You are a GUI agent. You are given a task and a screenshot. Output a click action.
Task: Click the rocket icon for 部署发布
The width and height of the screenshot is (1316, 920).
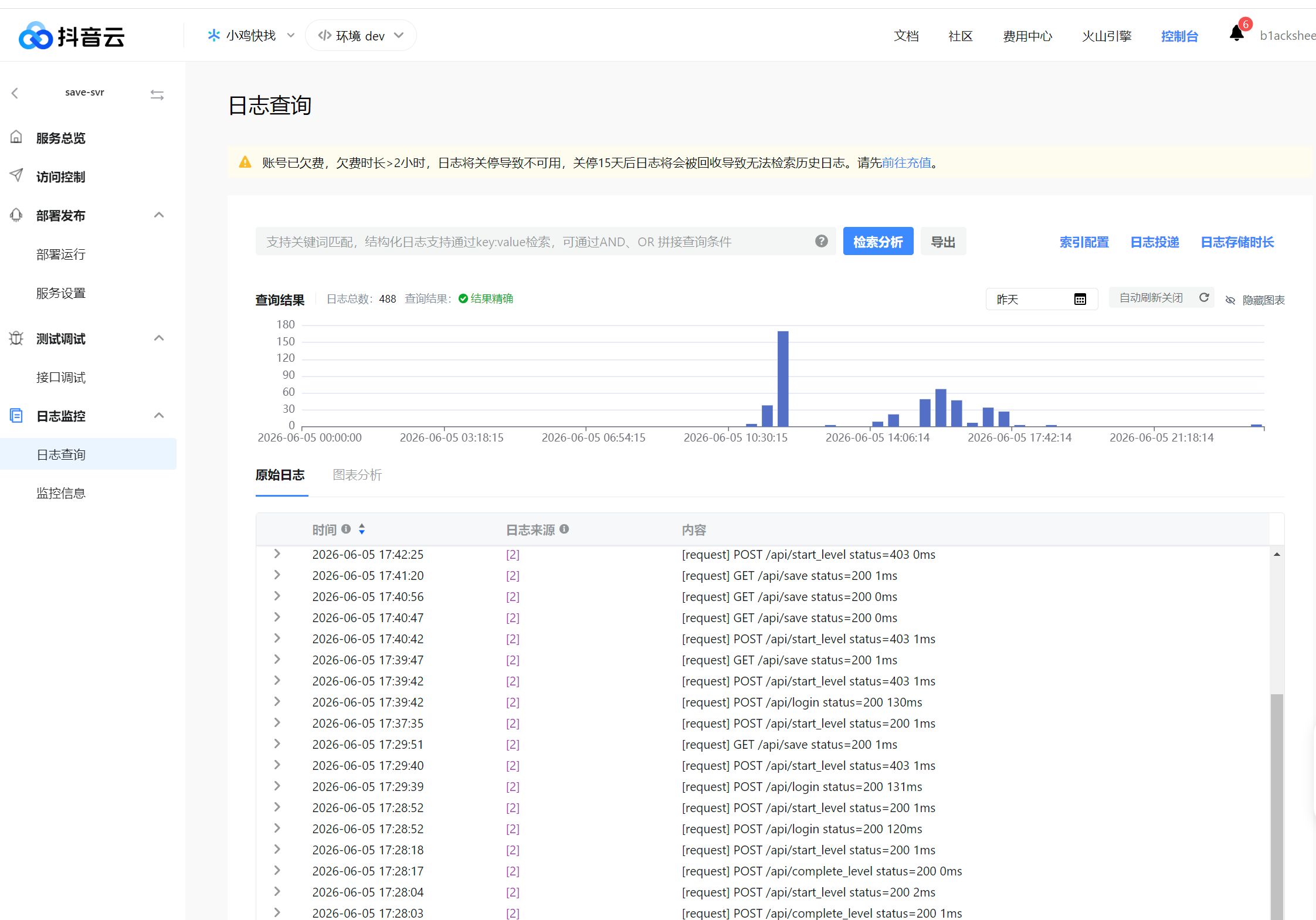(x=16, y=215)
